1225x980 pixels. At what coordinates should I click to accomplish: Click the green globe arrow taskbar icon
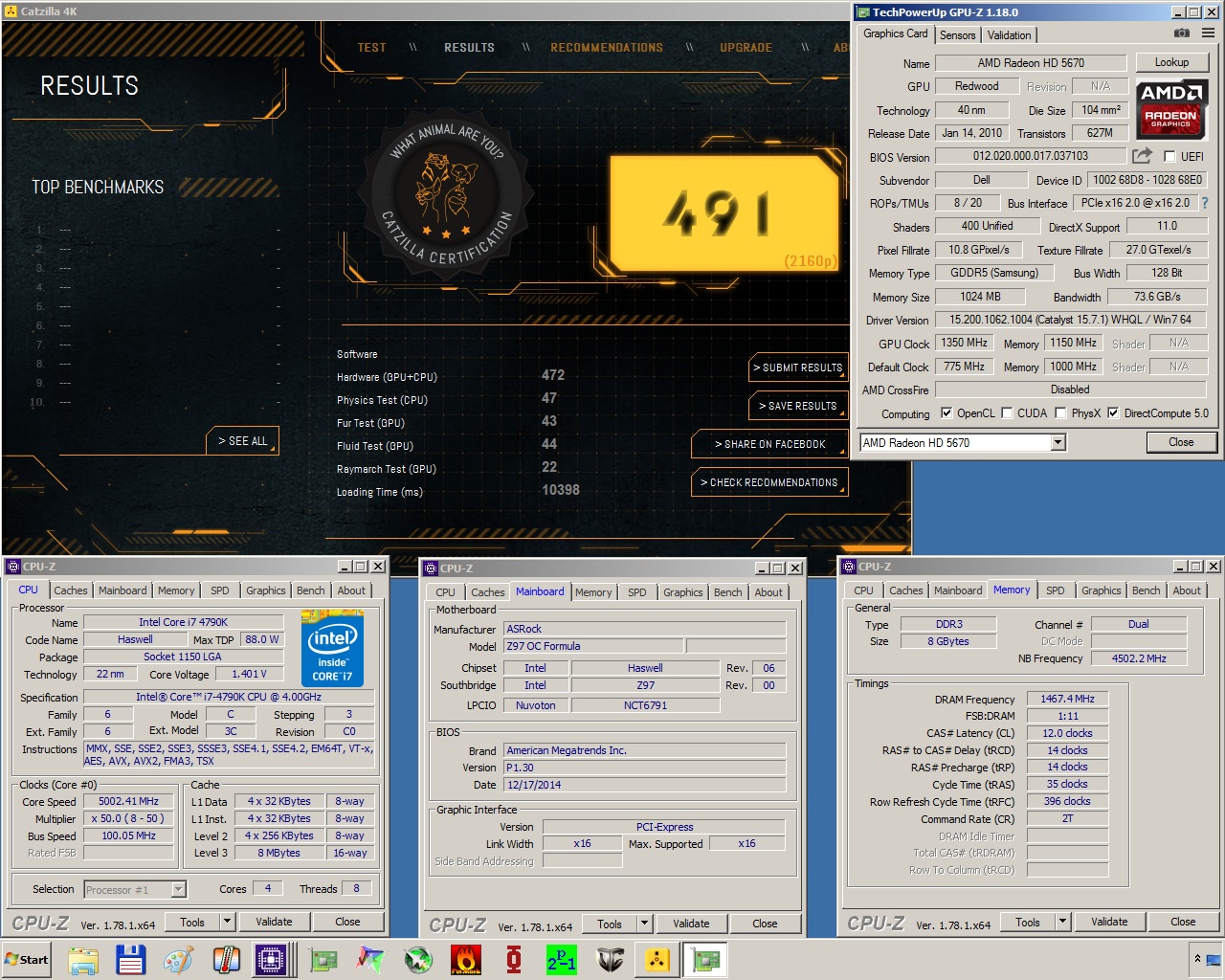tap(418, 960)
